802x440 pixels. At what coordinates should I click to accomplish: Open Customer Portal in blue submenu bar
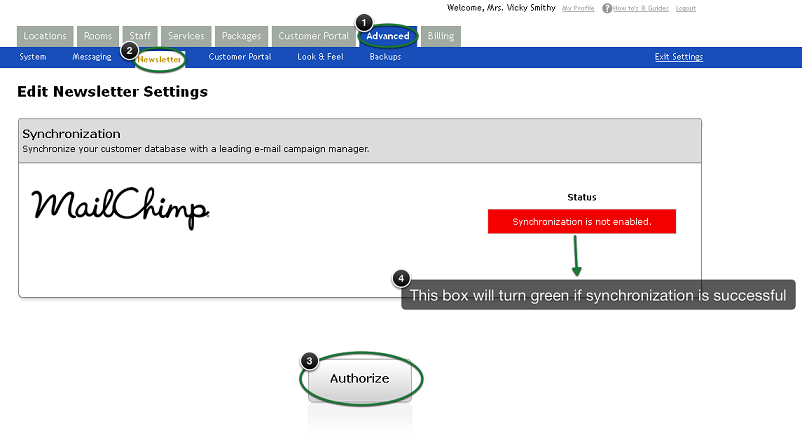pos(240,57)
